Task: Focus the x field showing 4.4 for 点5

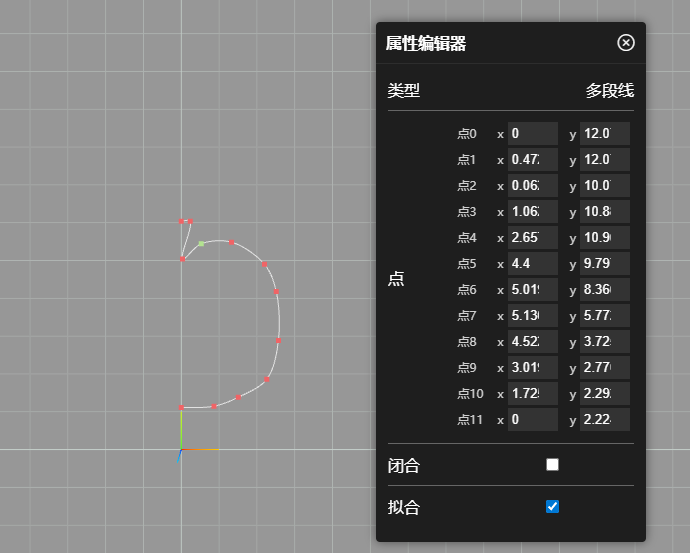Action: (x=532, y=264)
